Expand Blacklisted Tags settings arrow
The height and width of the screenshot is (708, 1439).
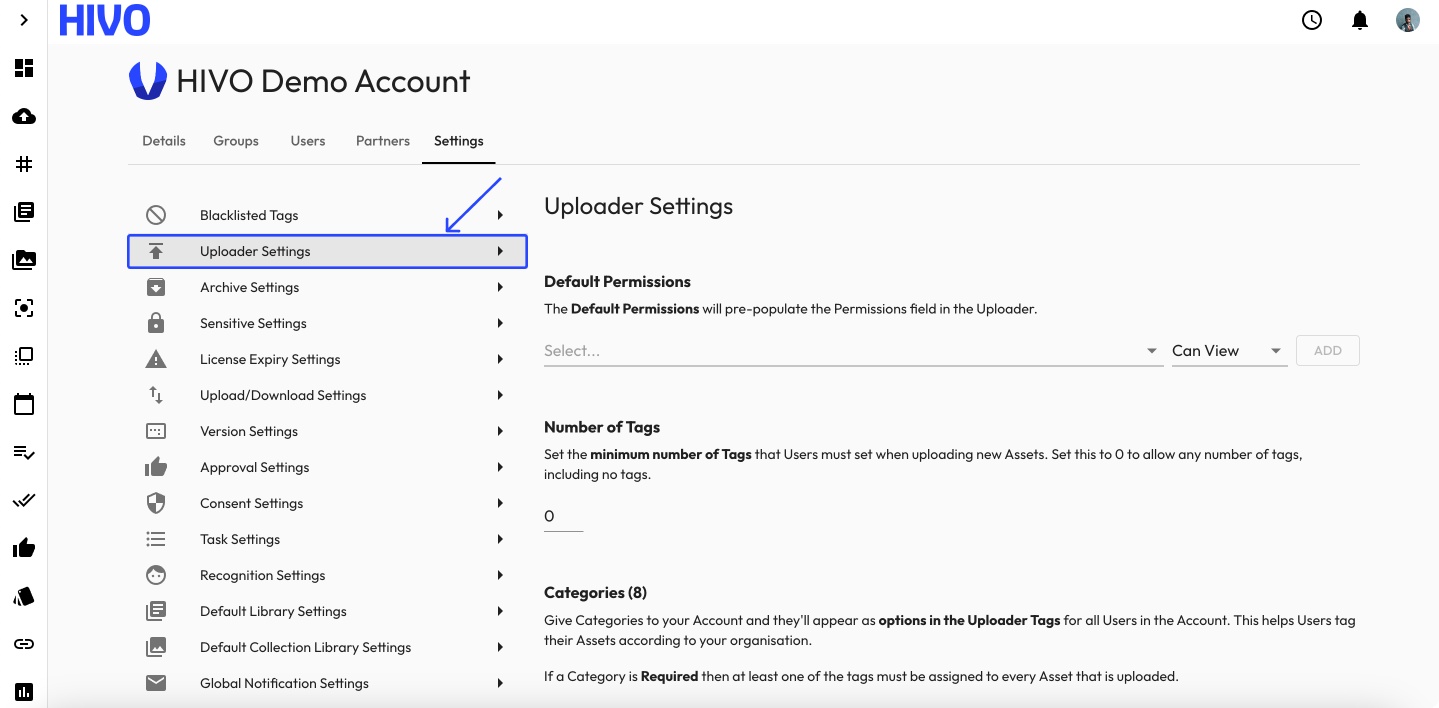pos(500,215)
